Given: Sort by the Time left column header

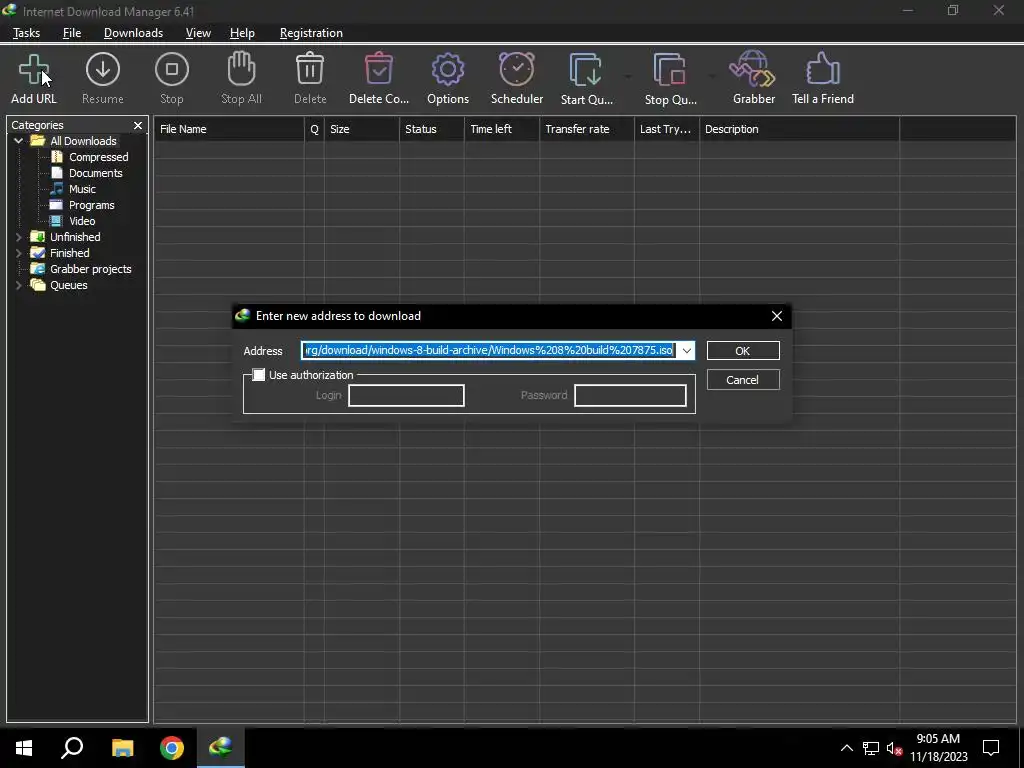Looking at the screenshot, I should (x=502, y=129).
